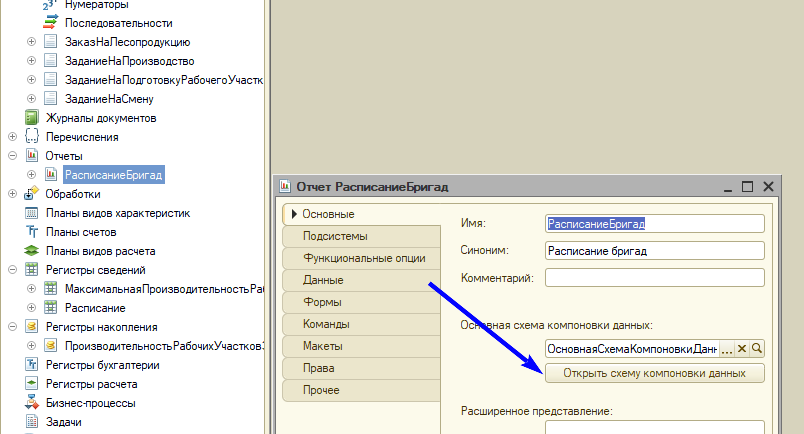Clear schema field with the X button
Image resolution: width=804 pixels, height=434 pixels.
point(742,348)
